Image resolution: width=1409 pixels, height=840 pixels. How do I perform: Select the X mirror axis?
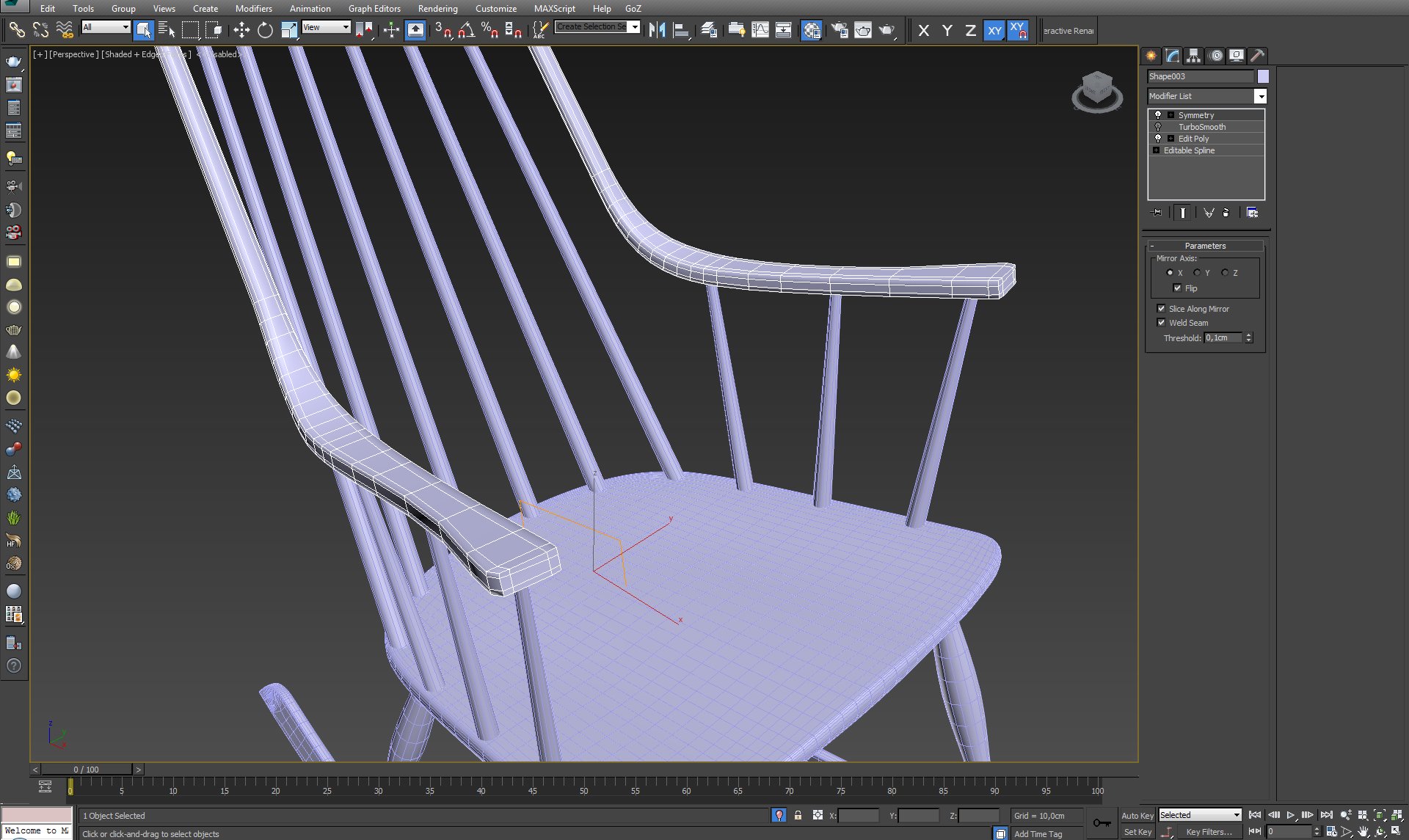tap(1170, 273)
